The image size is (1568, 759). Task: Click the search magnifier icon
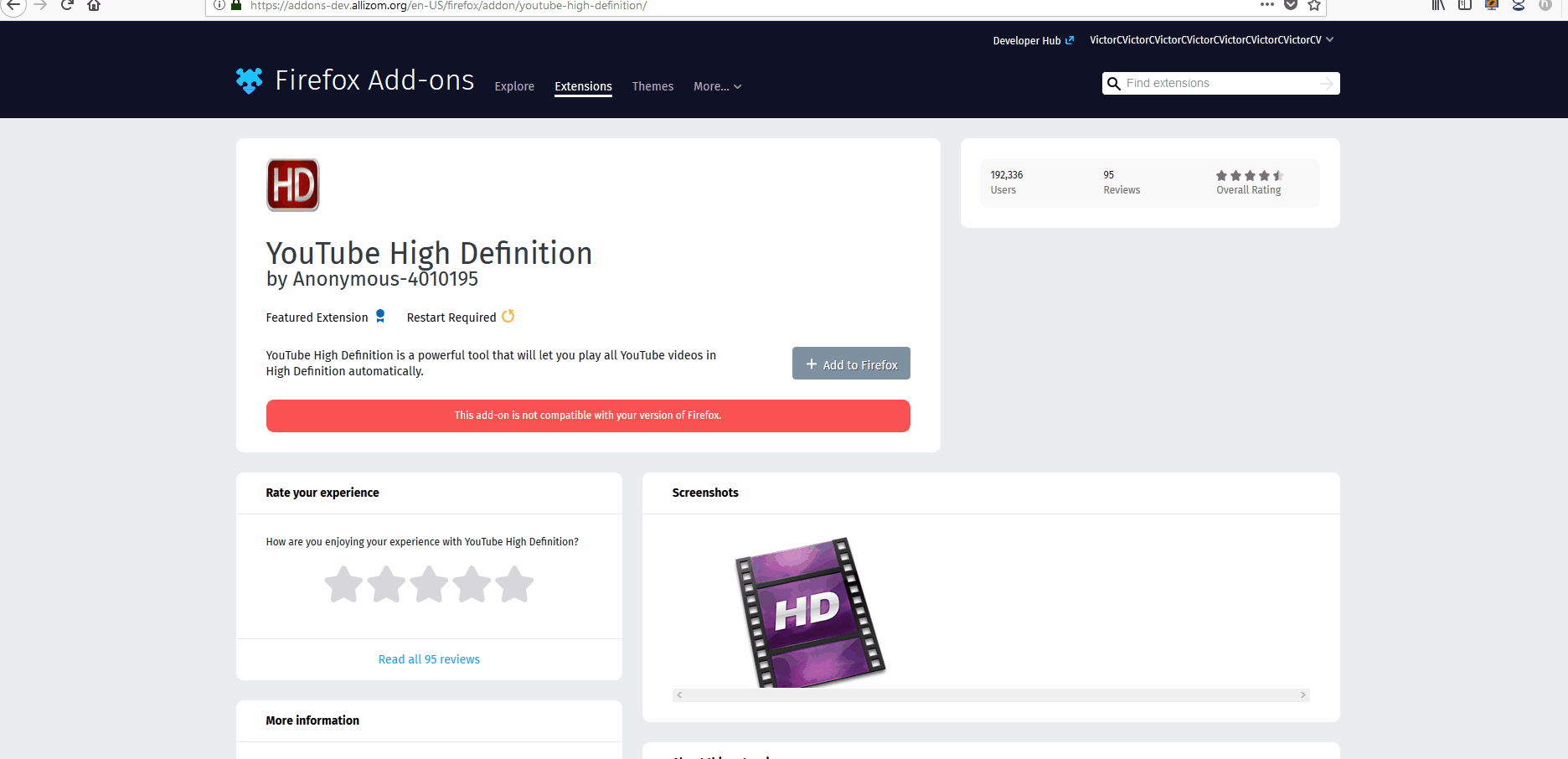point(1114,84)
